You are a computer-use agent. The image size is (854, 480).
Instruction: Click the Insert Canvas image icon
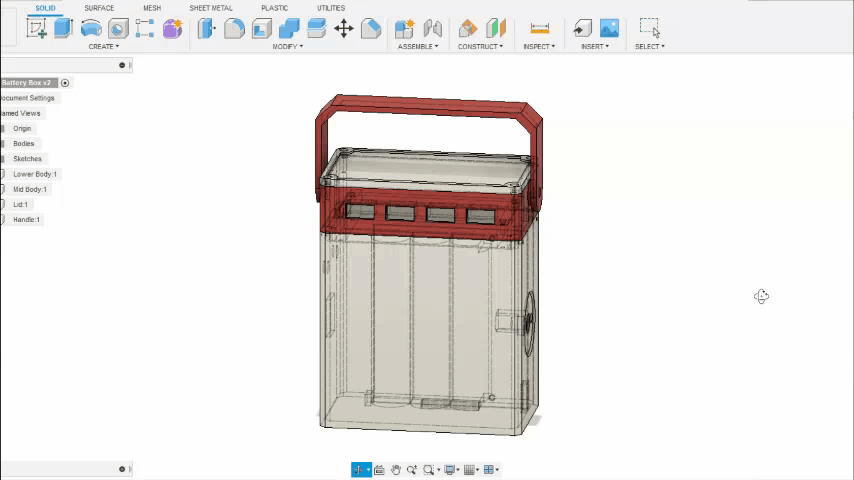point(609,28)
